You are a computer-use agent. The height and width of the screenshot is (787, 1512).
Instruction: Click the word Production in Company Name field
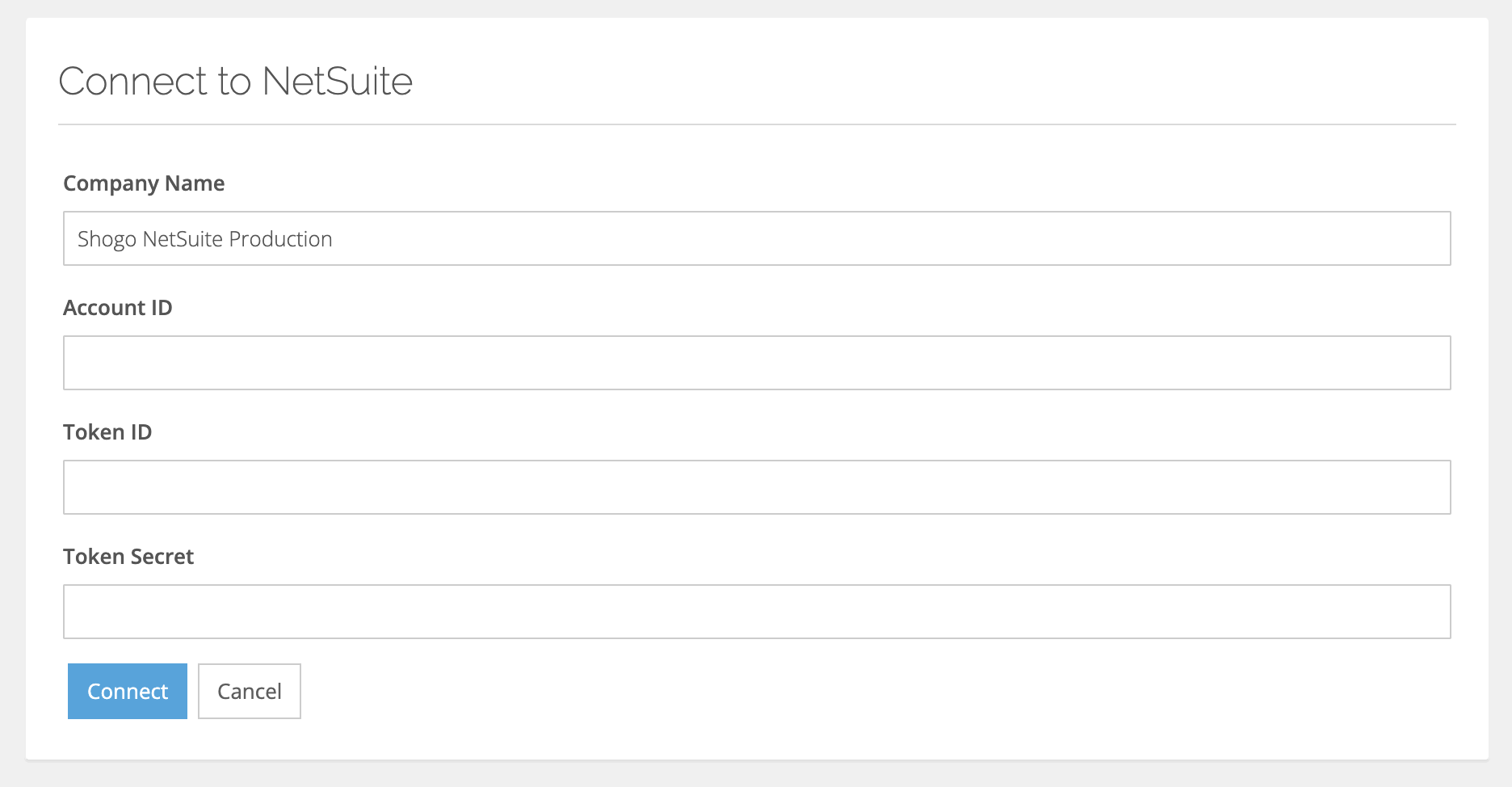click(x=280, y=239)
